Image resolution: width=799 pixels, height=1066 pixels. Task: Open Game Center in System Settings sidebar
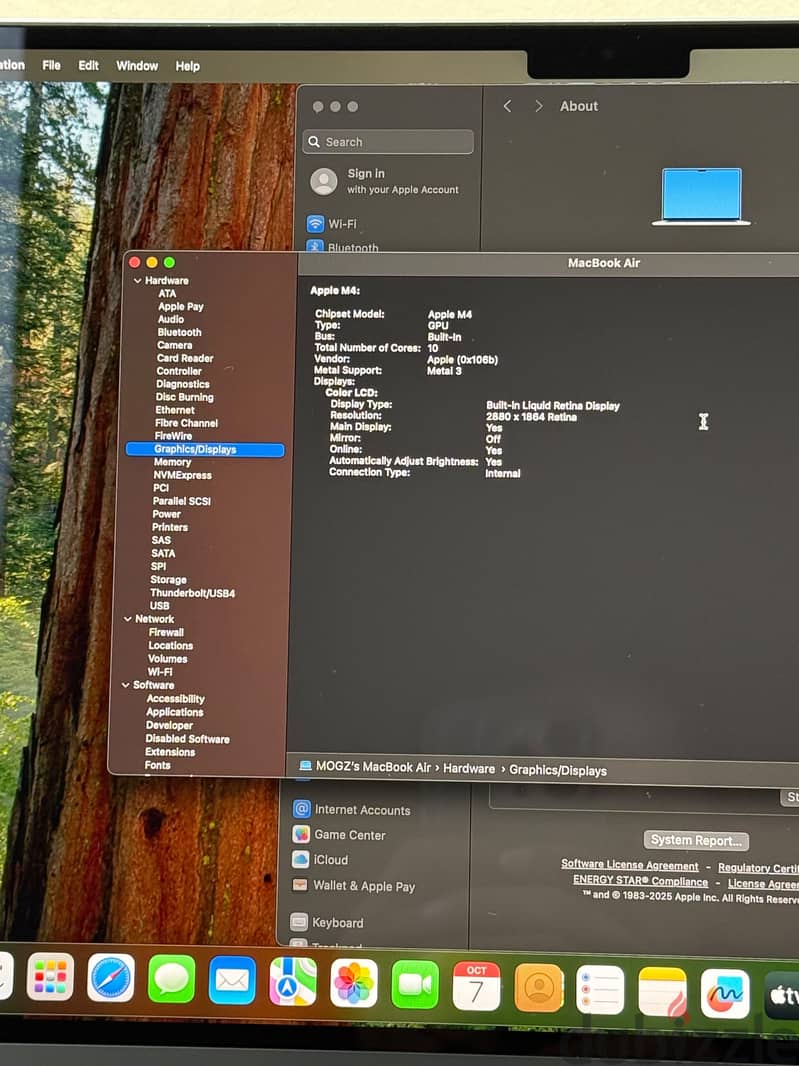point(339,834)
